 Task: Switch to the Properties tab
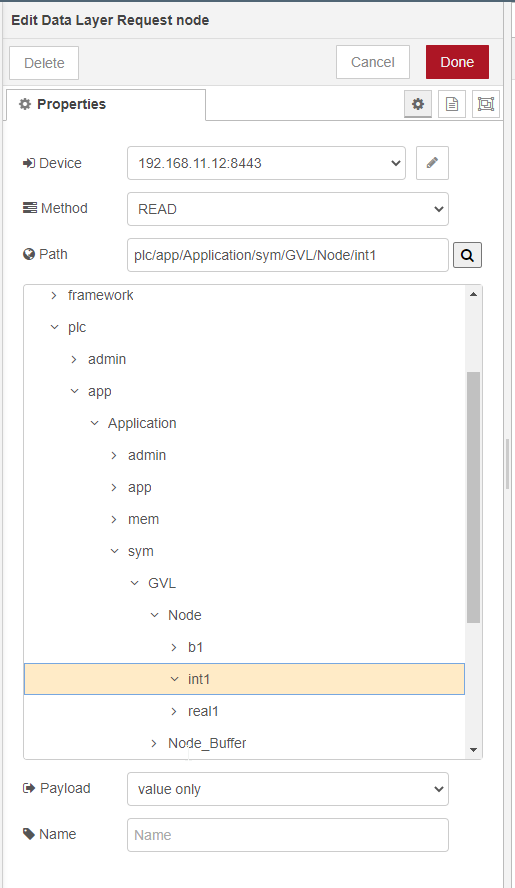pos(106,104)
